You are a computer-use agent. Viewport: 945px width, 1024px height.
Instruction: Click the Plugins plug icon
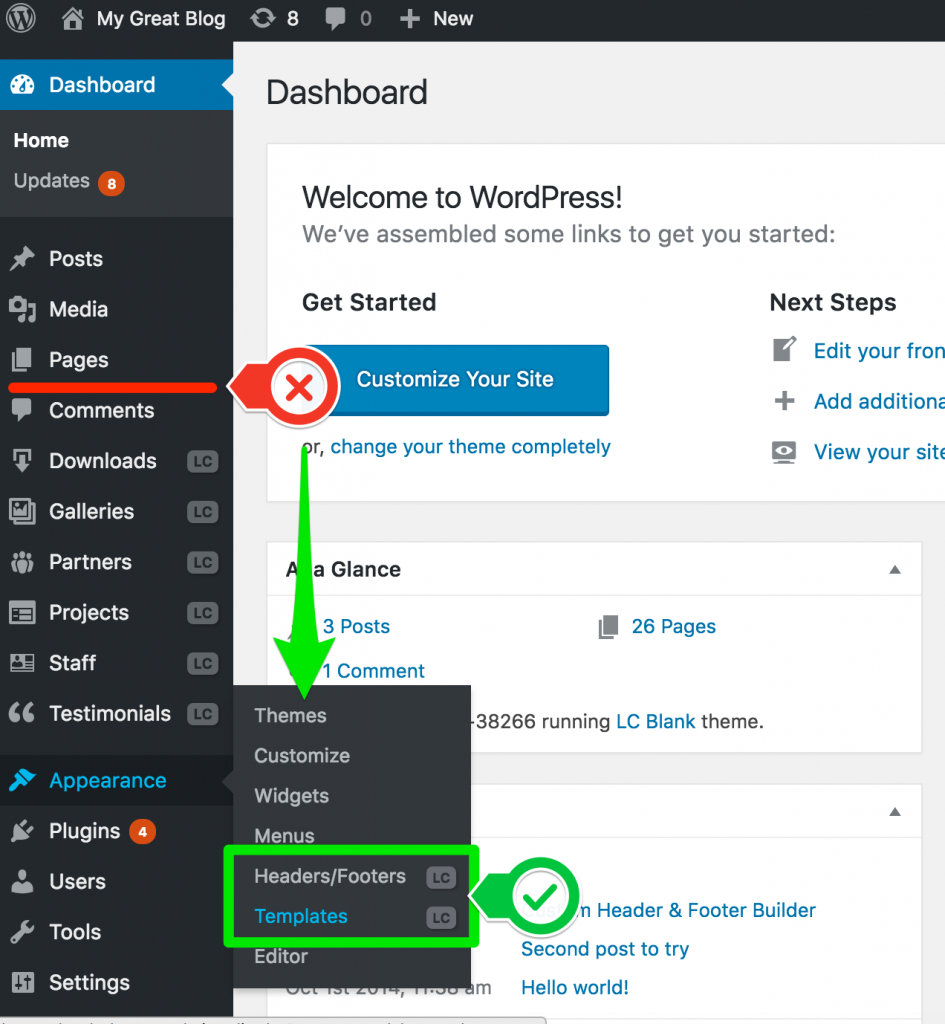pyautogui.click(x=22, y=831)
